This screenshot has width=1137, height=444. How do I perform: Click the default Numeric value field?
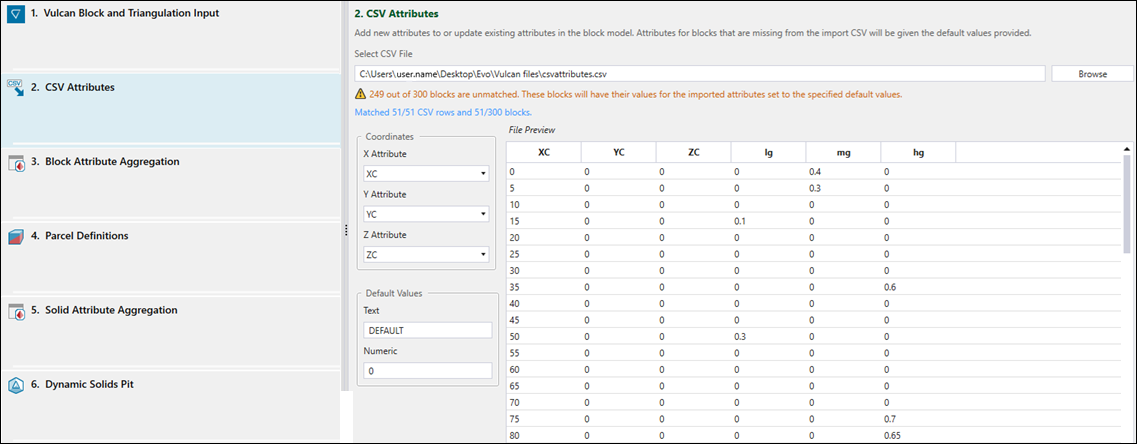click(427, 371)
